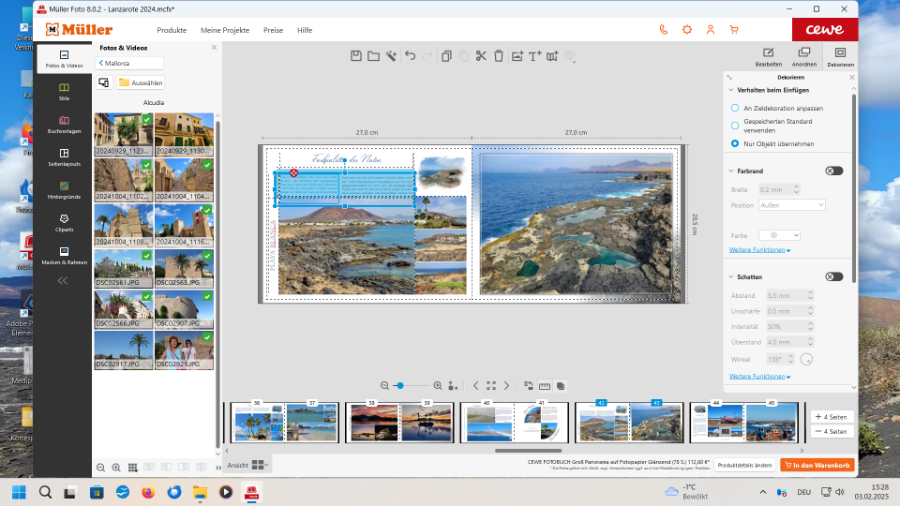The image size is (900, 506).
Task: Toggle the Farbrand switch on
Action: (833, 171)
